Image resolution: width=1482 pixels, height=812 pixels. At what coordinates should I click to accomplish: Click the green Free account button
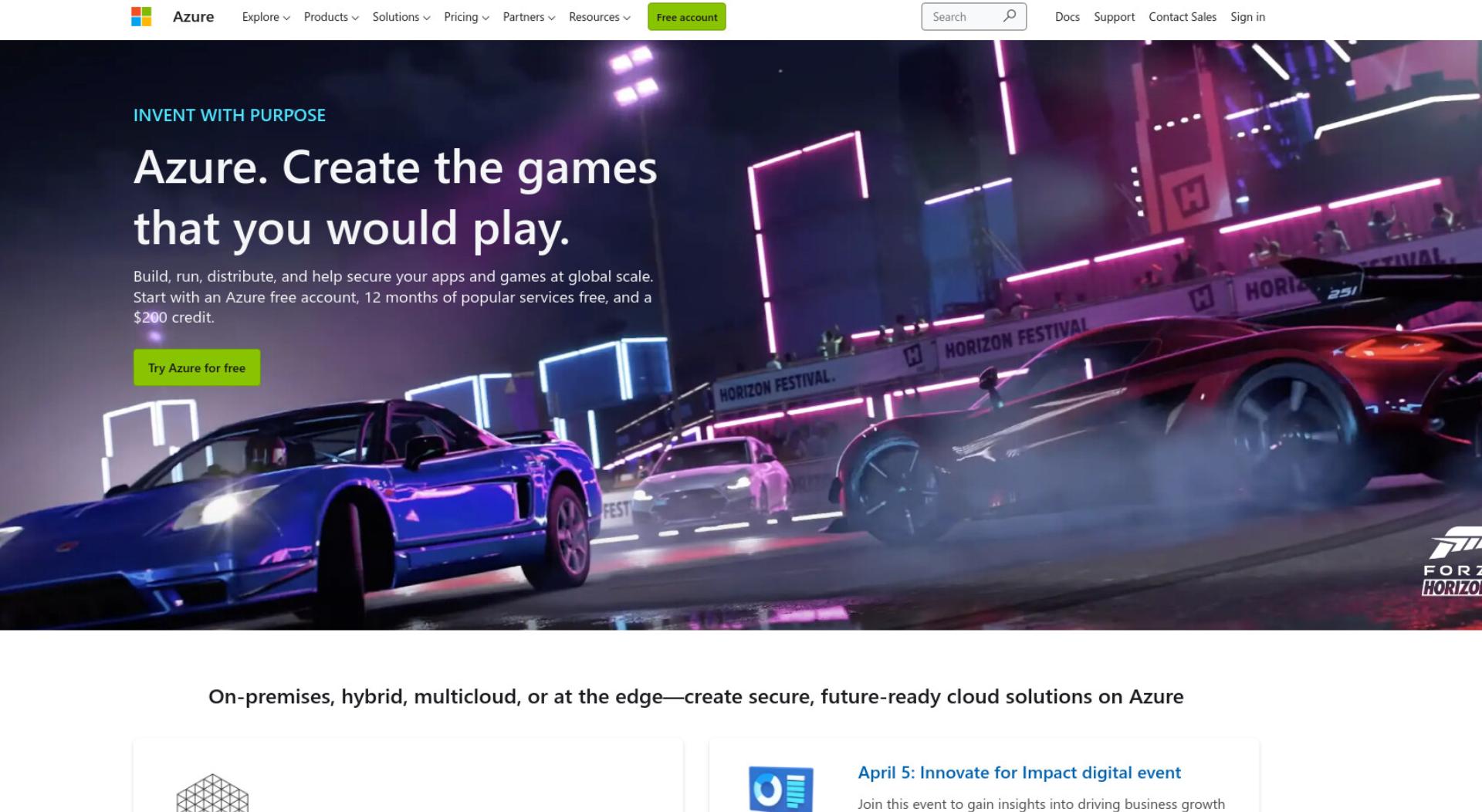[686, 17]
